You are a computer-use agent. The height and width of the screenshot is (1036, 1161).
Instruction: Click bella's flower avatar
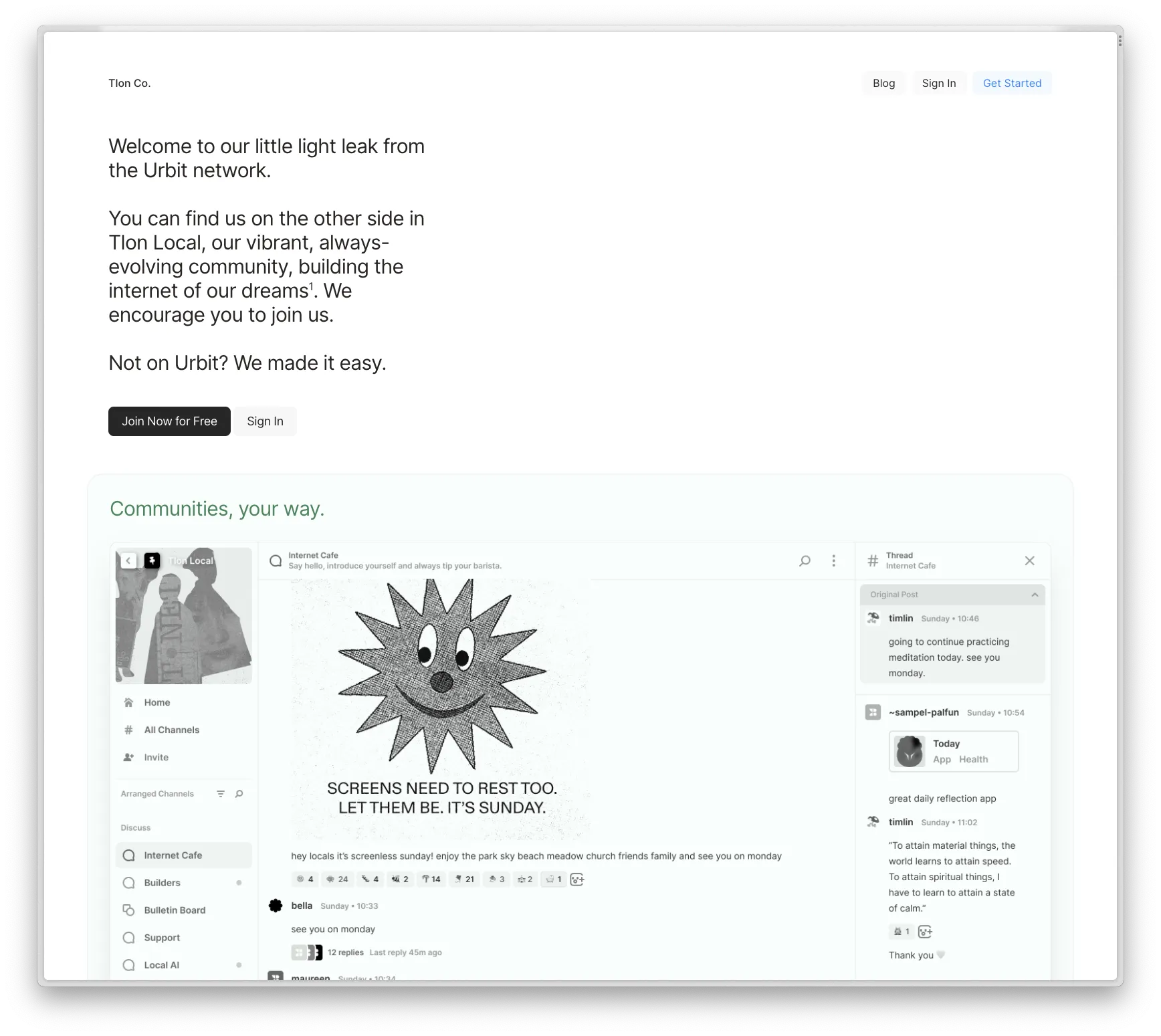tap(276, 906)
